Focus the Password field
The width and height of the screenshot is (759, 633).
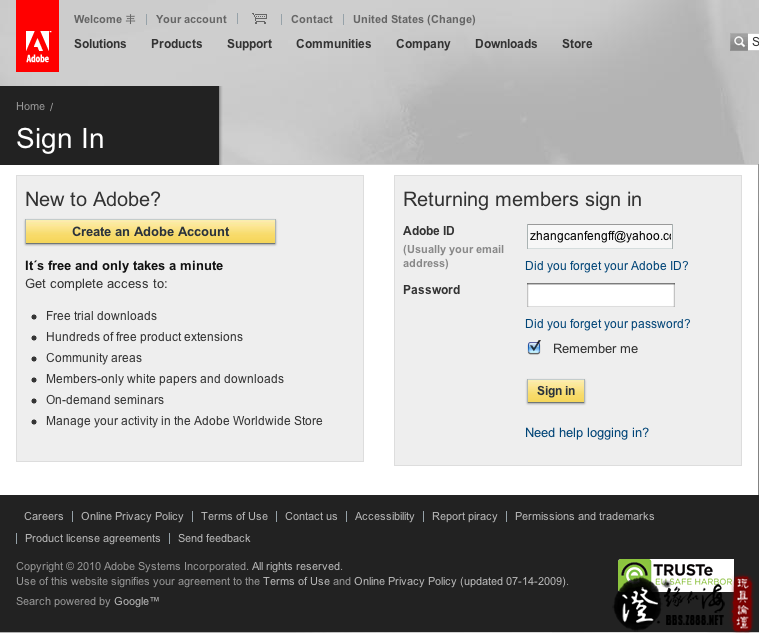click(601, 295)
